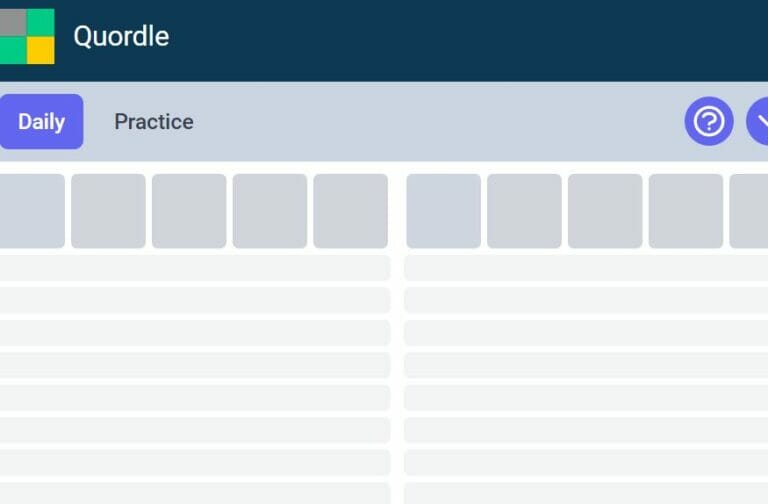Switch to the Practice tab

click(154, 121)
